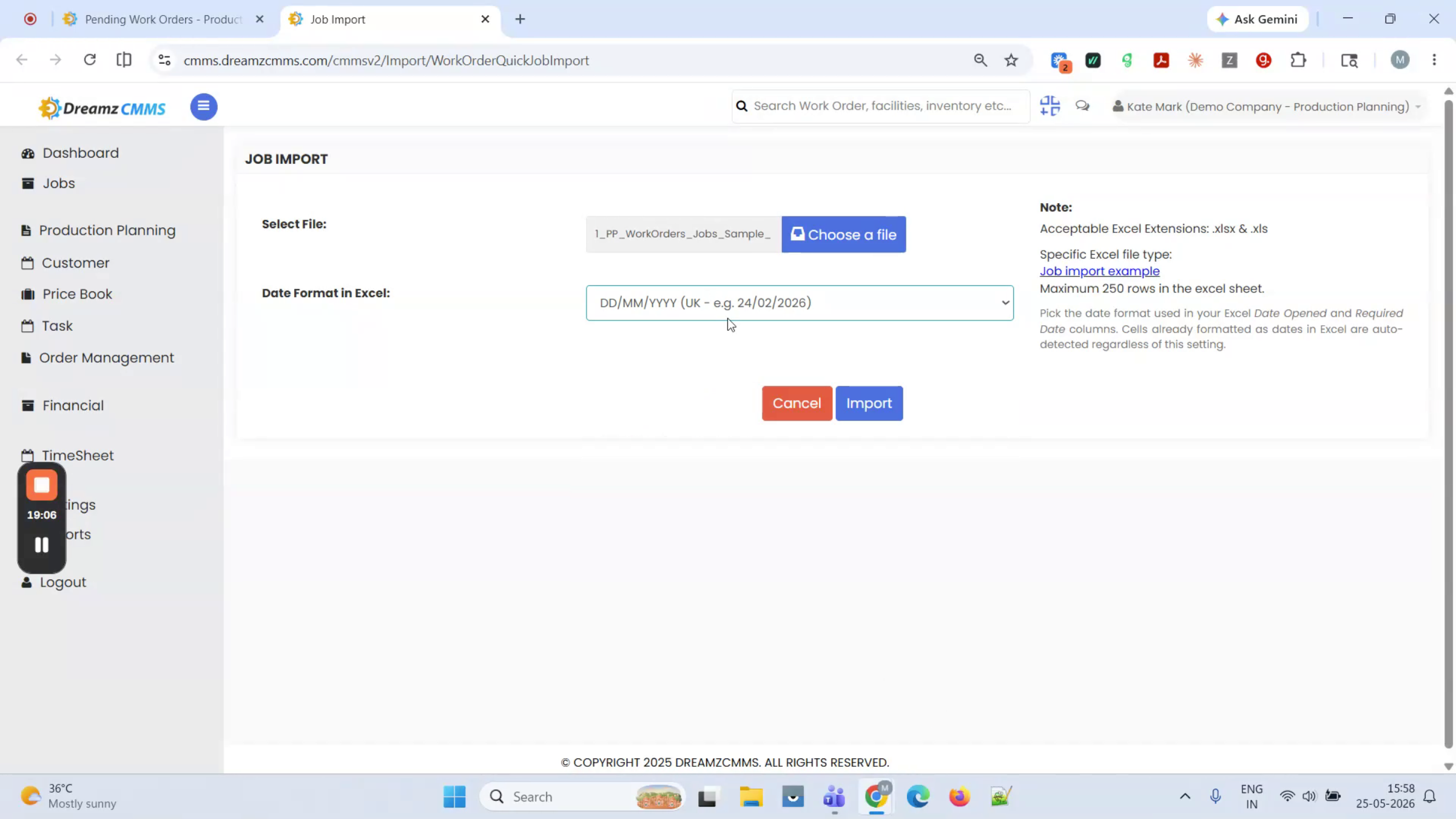Image resolution: width=1456 pixels, height=819 pixels.
Task: Open Firefox from the taskbar
Action: click(x=959, y=797)
